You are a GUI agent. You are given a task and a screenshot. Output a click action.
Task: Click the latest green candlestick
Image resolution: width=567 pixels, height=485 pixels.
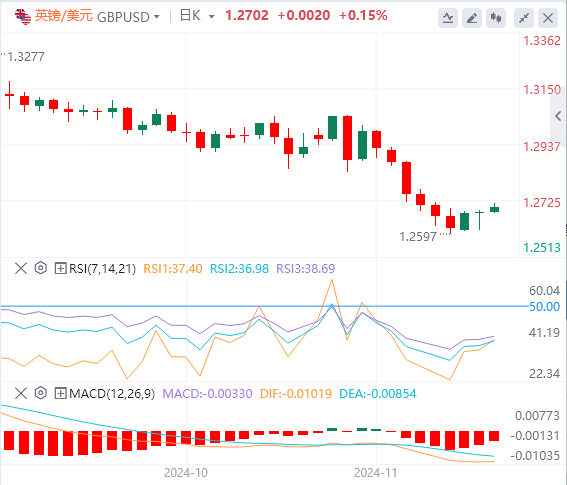(x=494, y=209)
